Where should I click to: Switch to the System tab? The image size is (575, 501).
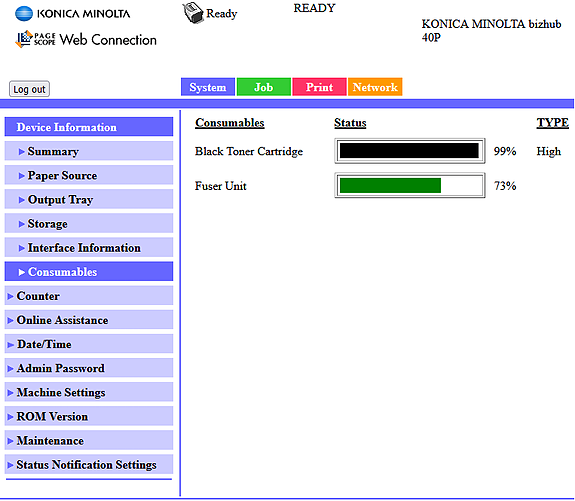pyautogui.click(x=208, y=87)
